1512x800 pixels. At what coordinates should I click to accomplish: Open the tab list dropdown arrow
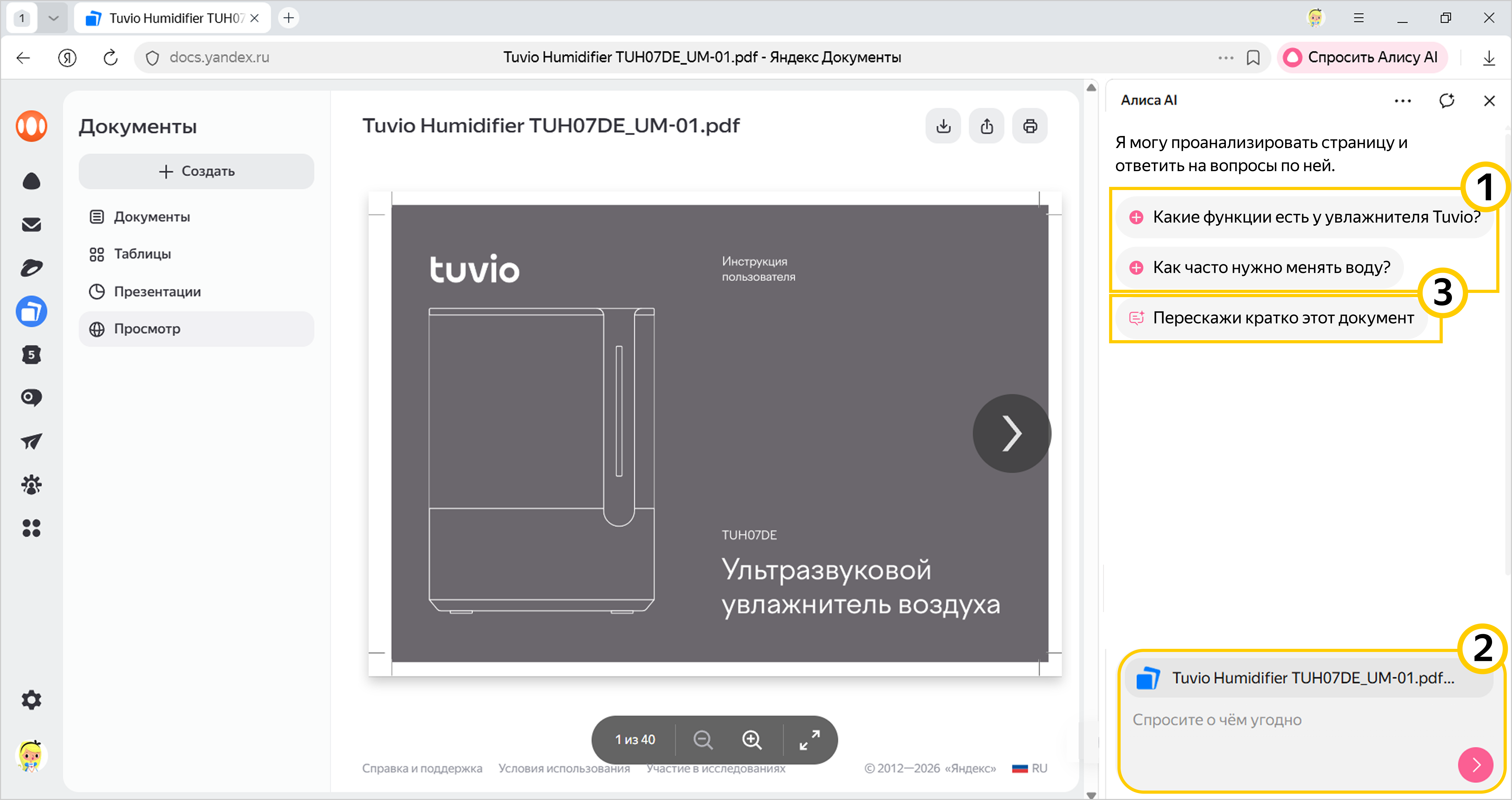(x=54, y=18)
